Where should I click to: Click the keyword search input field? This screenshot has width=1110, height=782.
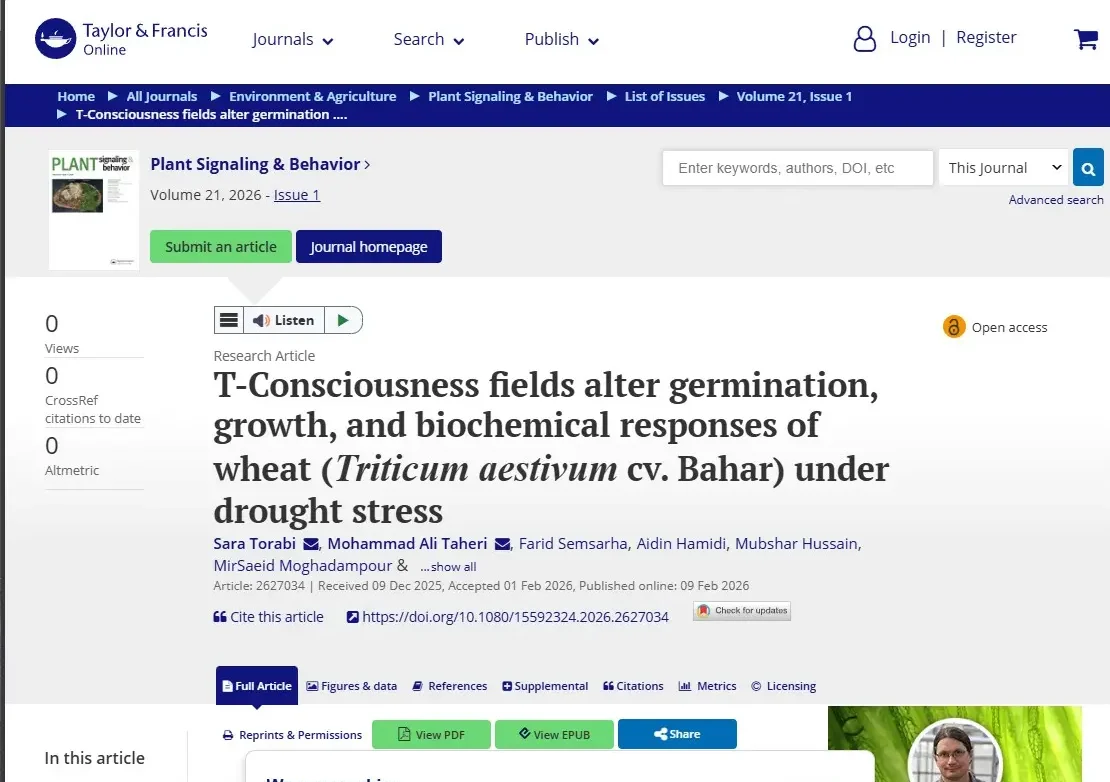(x=798, y=168)
